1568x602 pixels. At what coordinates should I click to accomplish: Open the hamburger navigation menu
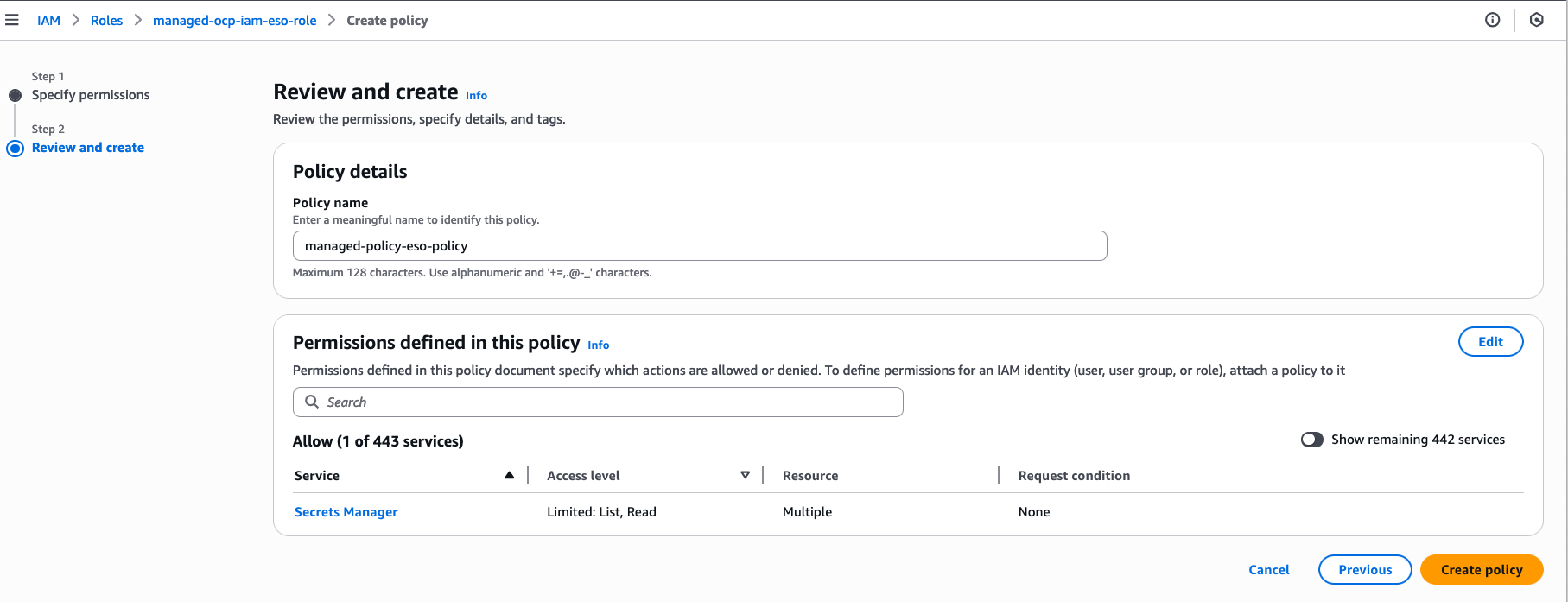tap(12, 20)
